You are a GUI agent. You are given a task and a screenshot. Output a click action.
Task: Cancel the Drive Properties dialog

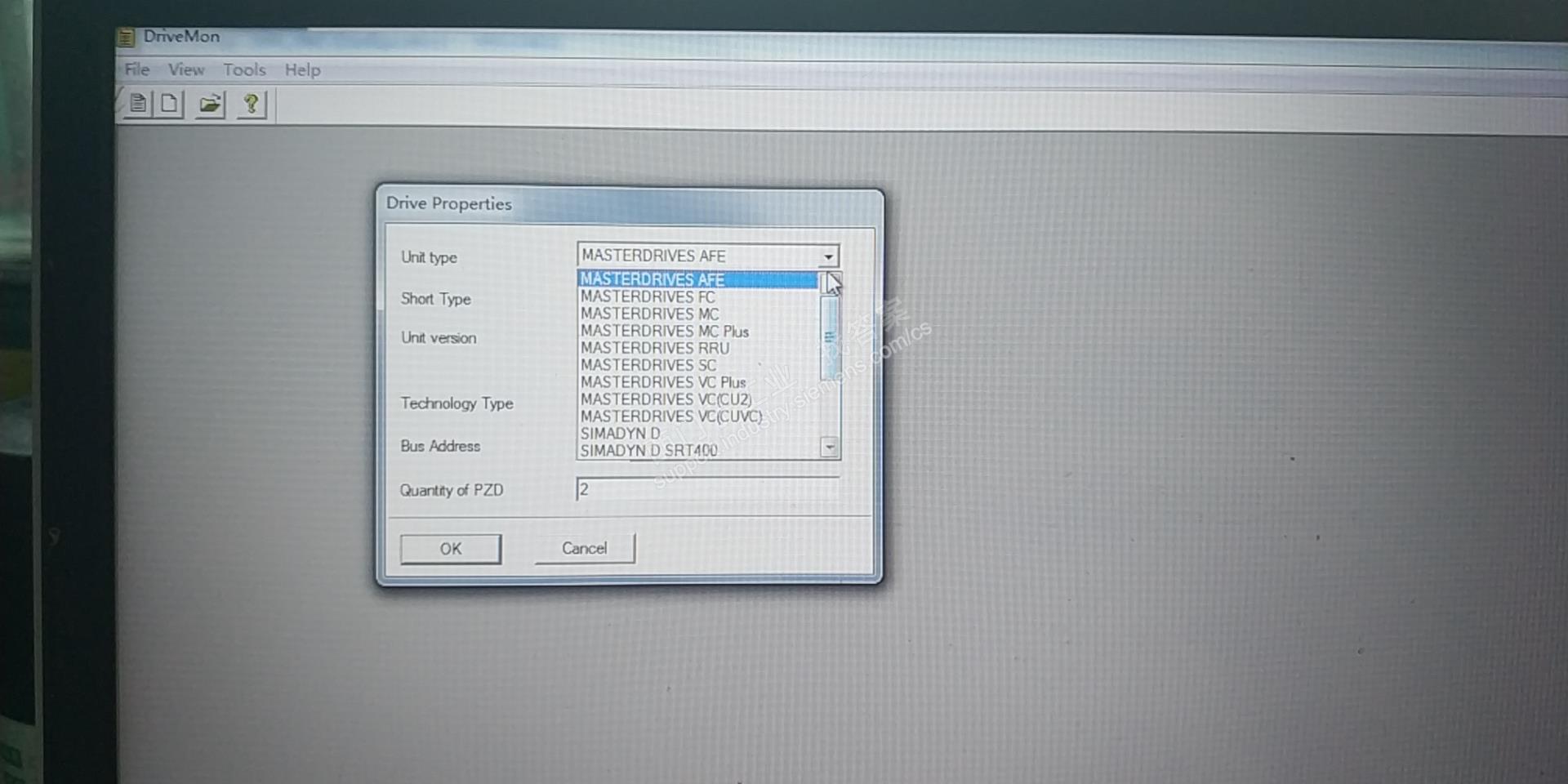click(x=585, y=548)
